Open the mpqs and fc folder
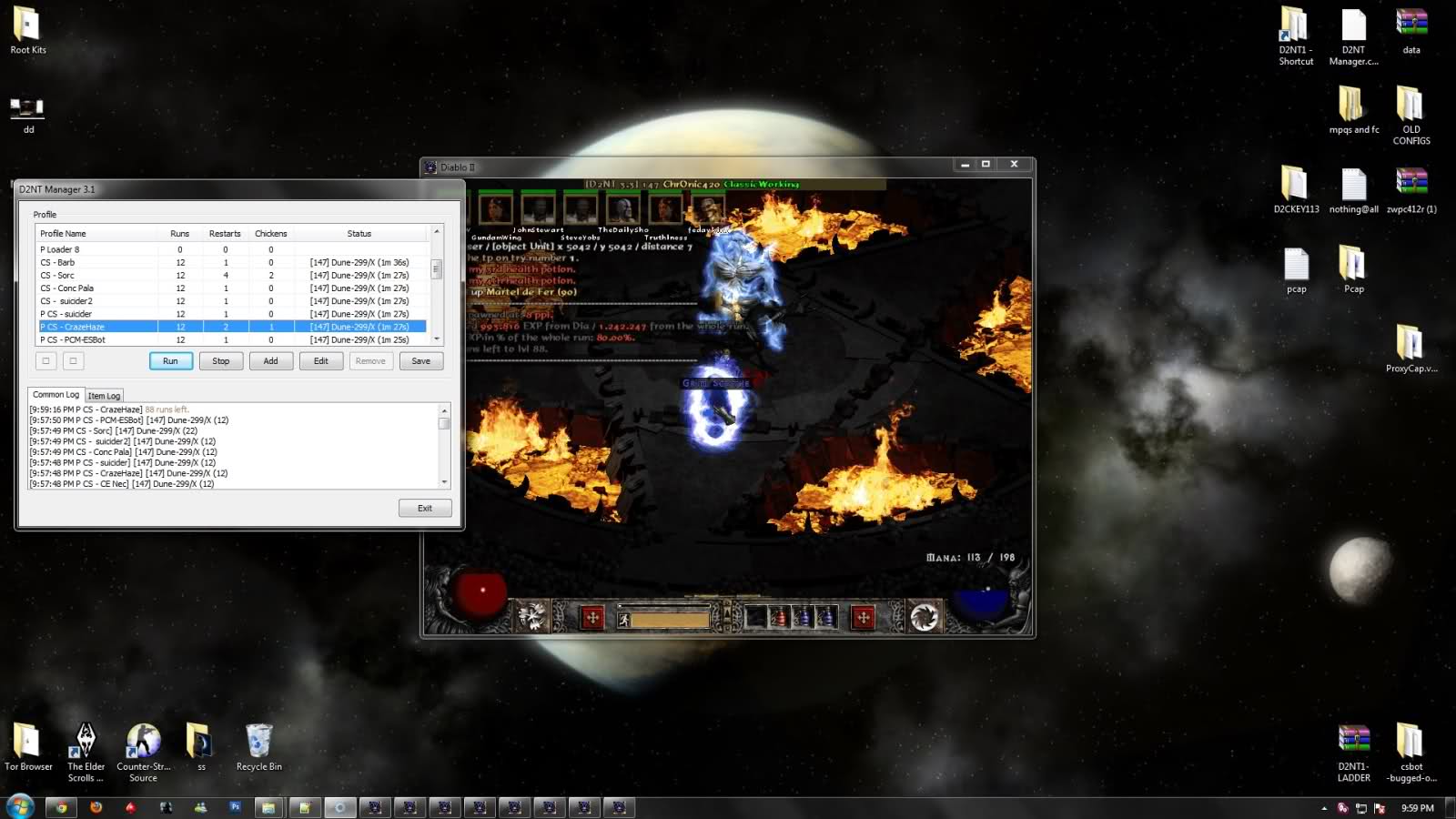The height and width of the screenshot is (819, 1456). [1353, 110]
